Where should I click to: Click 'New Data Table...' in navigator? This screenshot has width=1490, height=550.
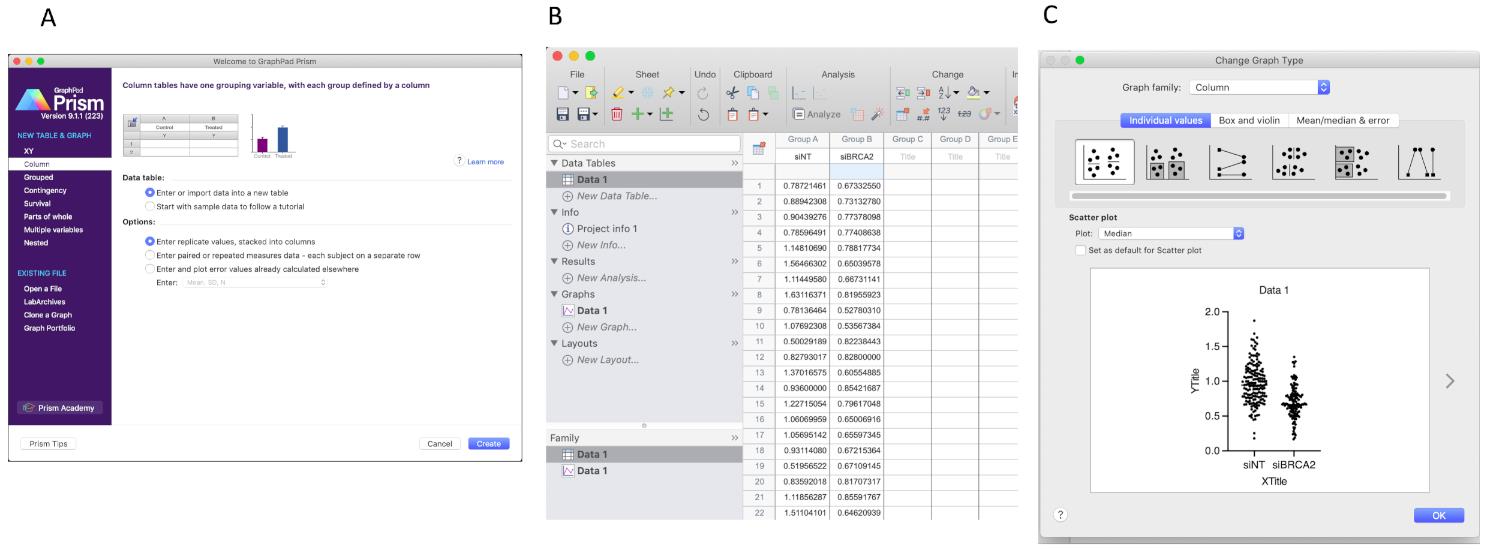click(616, 195)
